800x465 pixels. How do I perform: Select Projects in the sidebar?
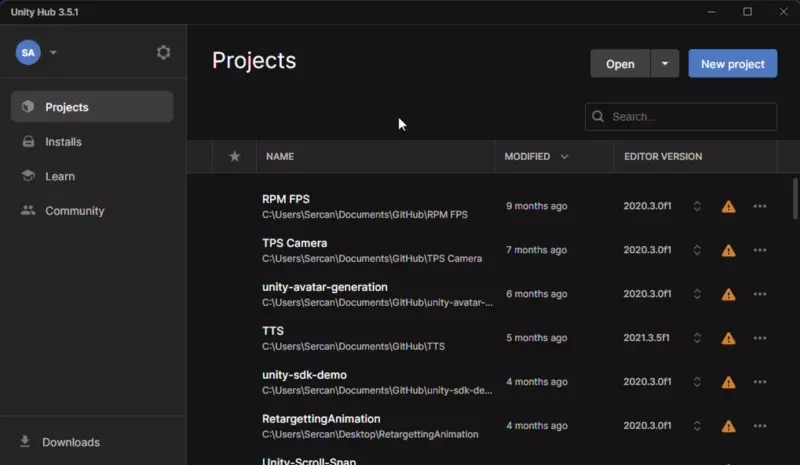92,107
